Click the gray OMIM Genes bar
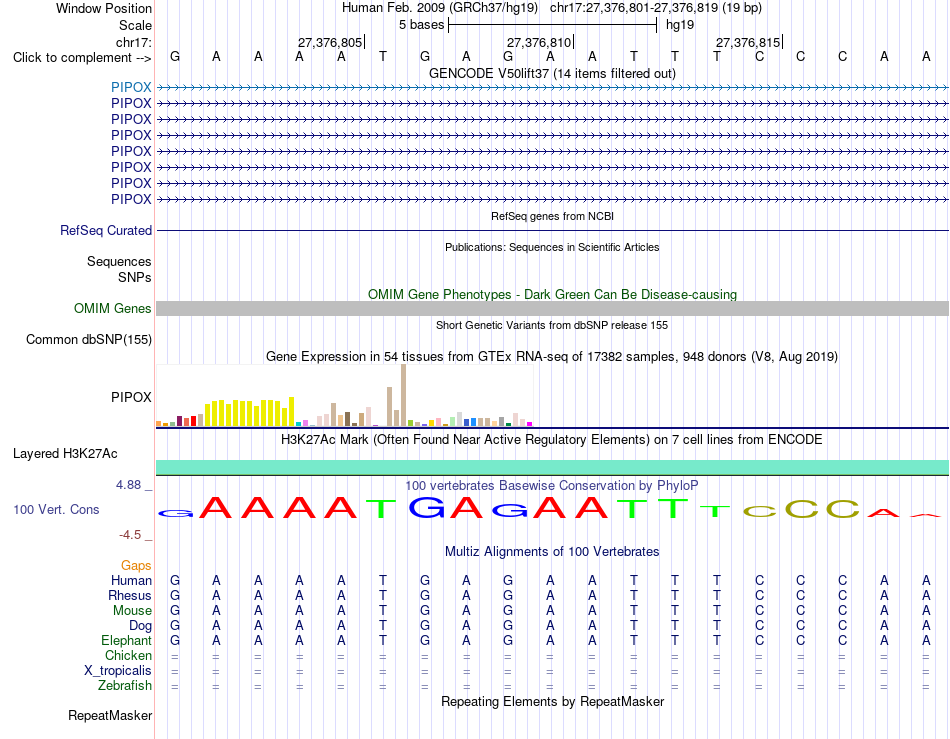Screen dimensions: 950x739 coord(552,308)
